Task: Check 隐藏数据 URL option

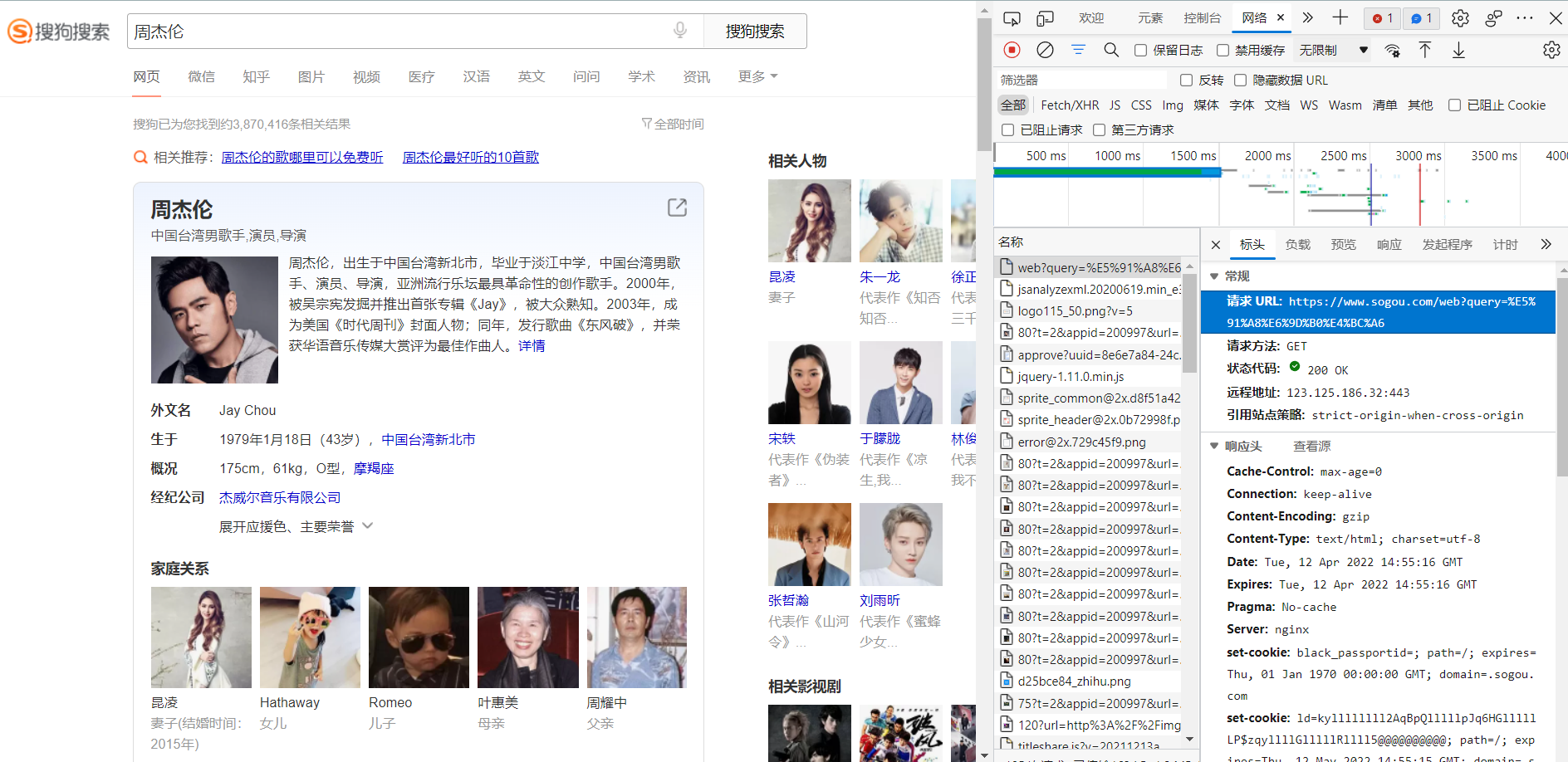Action: 1241,81
